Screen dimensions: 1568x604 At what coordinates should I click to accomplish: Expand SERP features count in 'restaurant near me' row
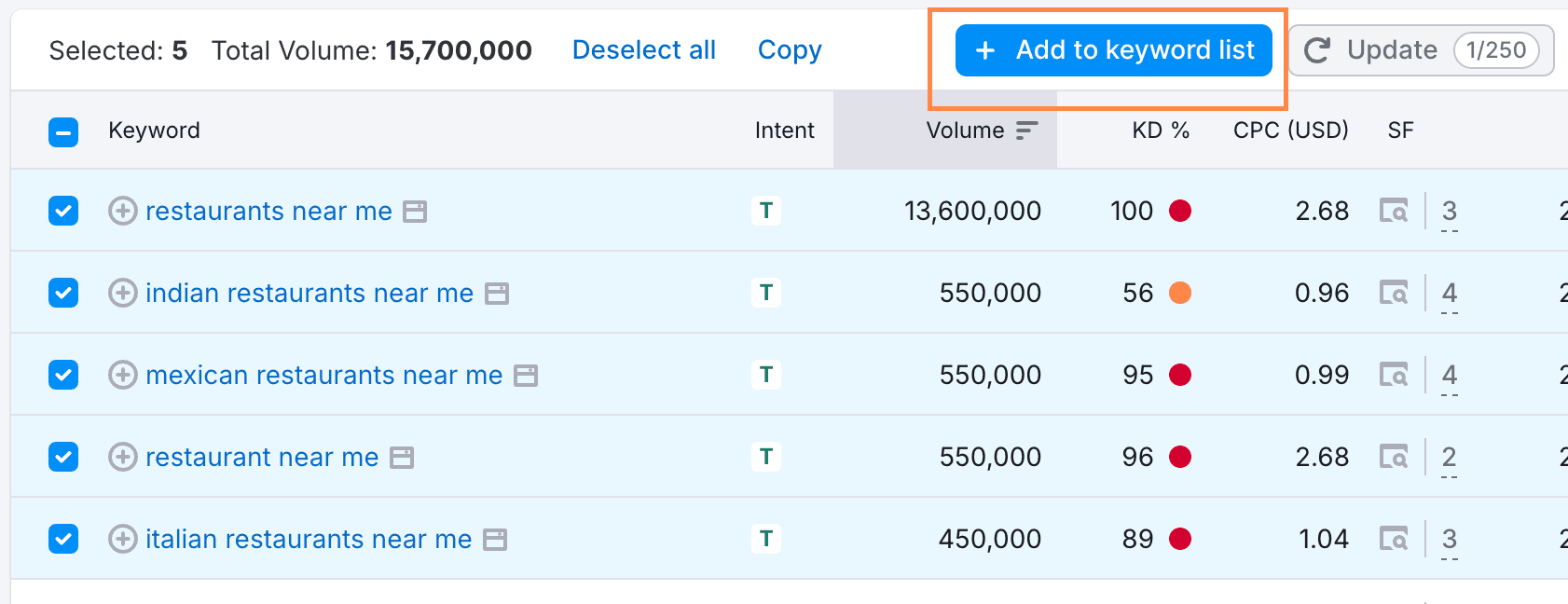(1449, 458)
